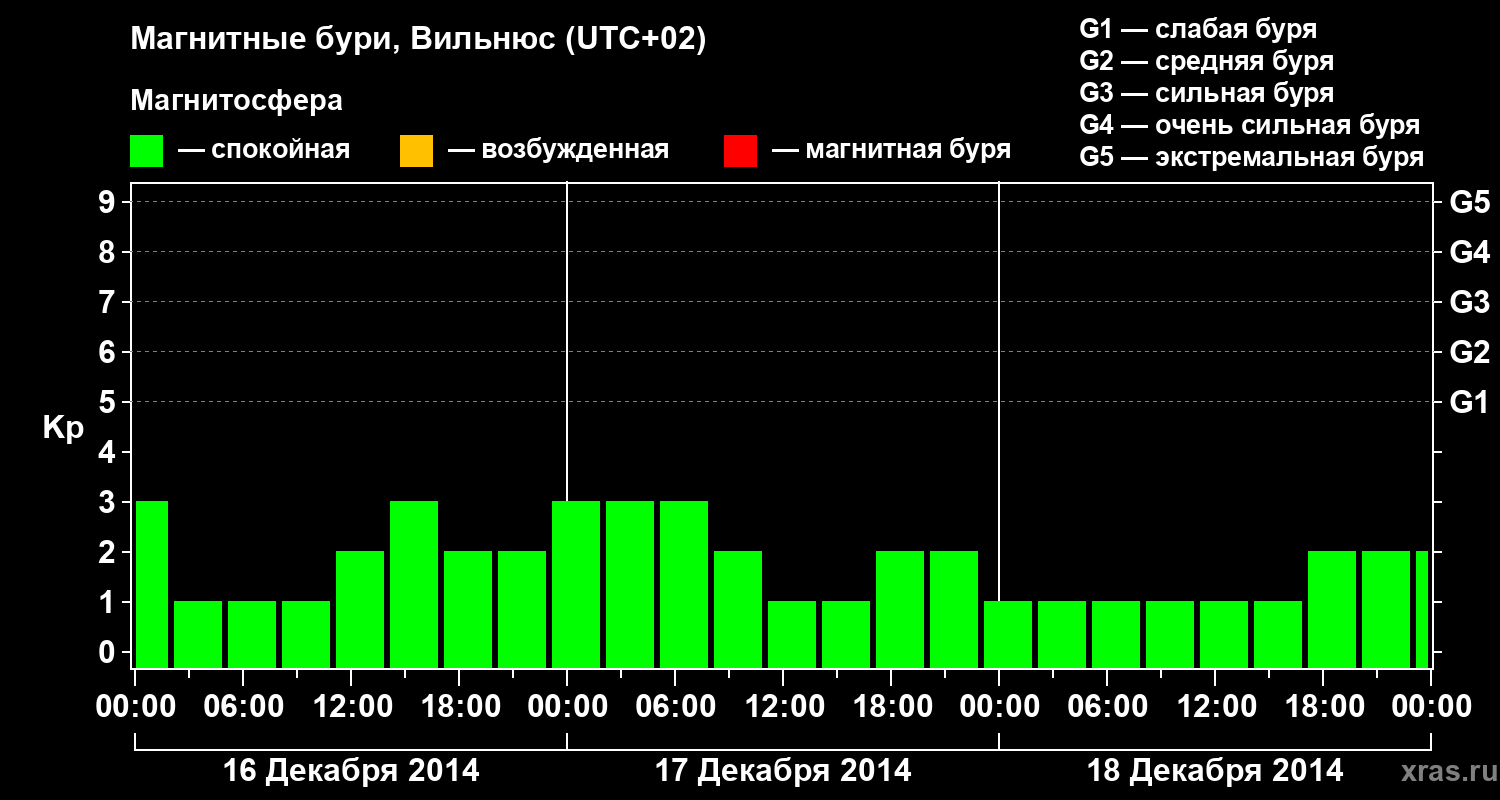Click Kp 2 bar at 18:00 on 17 Декабря
This screenshot has height=800, width=1500.
pyautogui.click(x=900, y=609)
